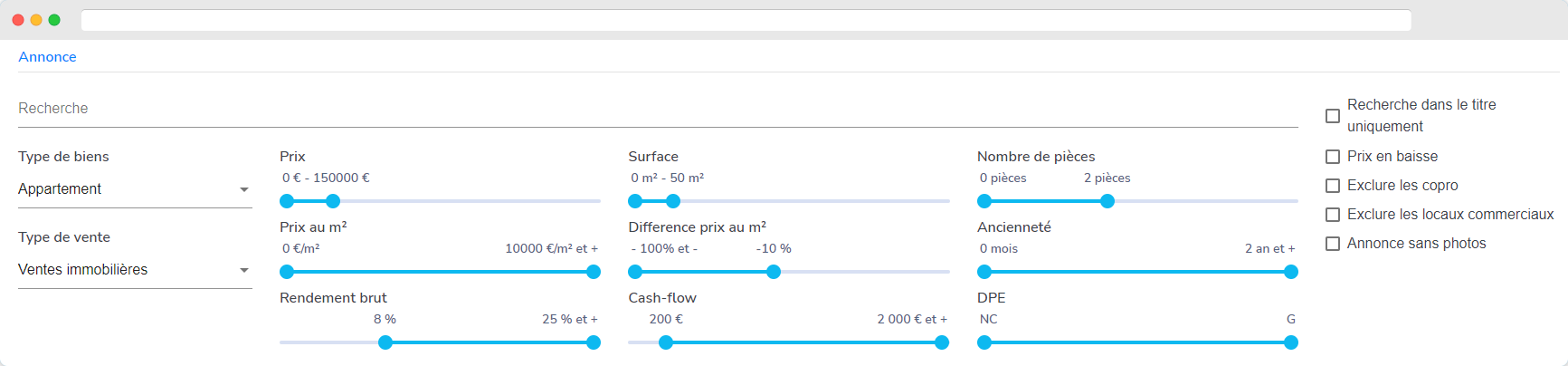The width and height of the screenshot is (1568, 366).
Task: Open the Type de vente dropdown
Action: point(134,270)
